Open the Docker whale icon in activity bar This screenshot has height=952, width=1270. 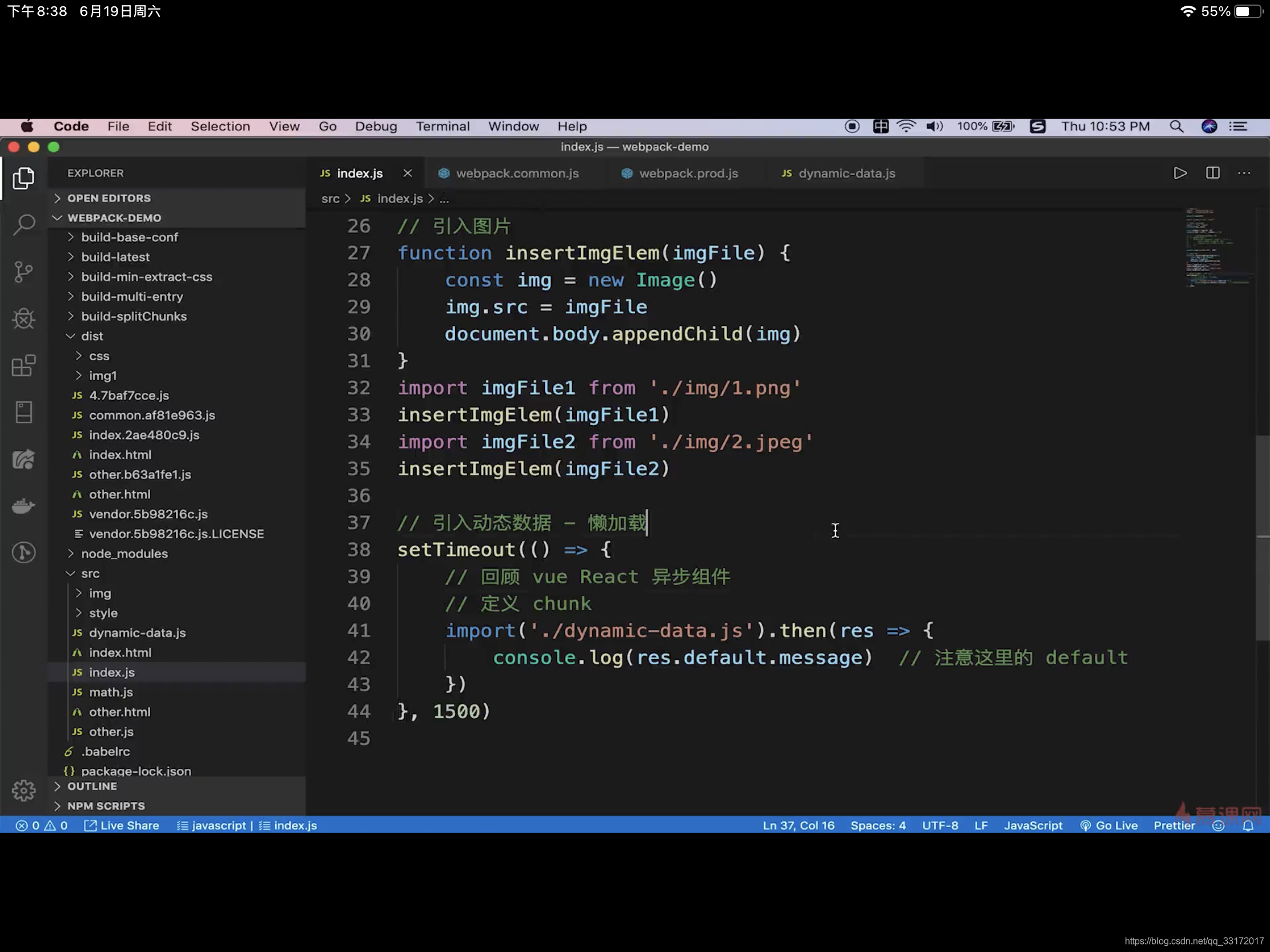coord(23,506)
